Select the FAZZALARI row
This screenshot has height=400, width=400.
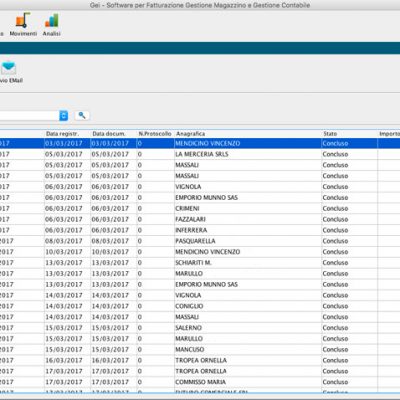tap(200, 219)
